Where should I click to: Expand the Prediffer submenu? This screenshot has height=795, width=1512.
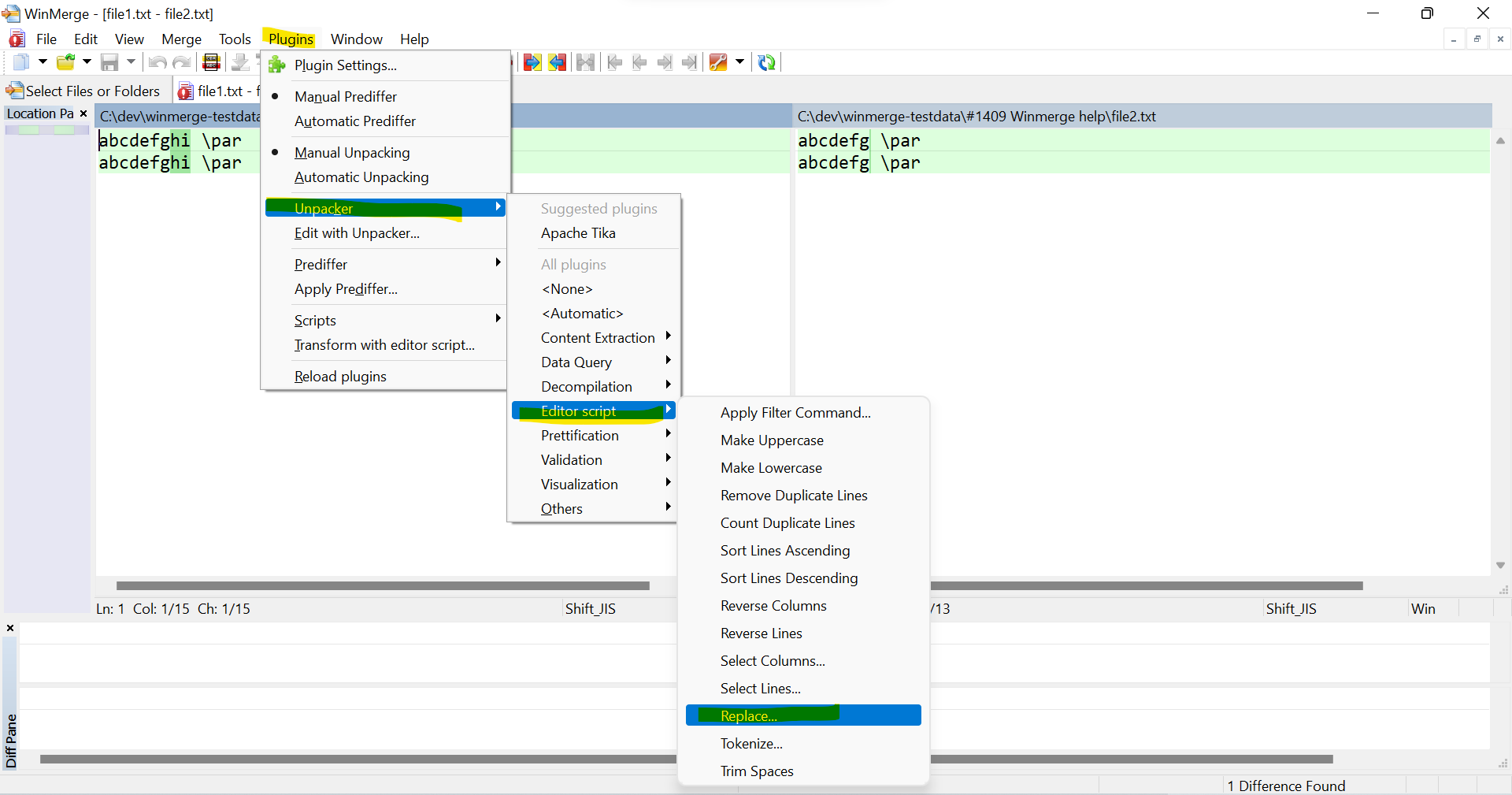pyautogui.click(x=321, y=264)
